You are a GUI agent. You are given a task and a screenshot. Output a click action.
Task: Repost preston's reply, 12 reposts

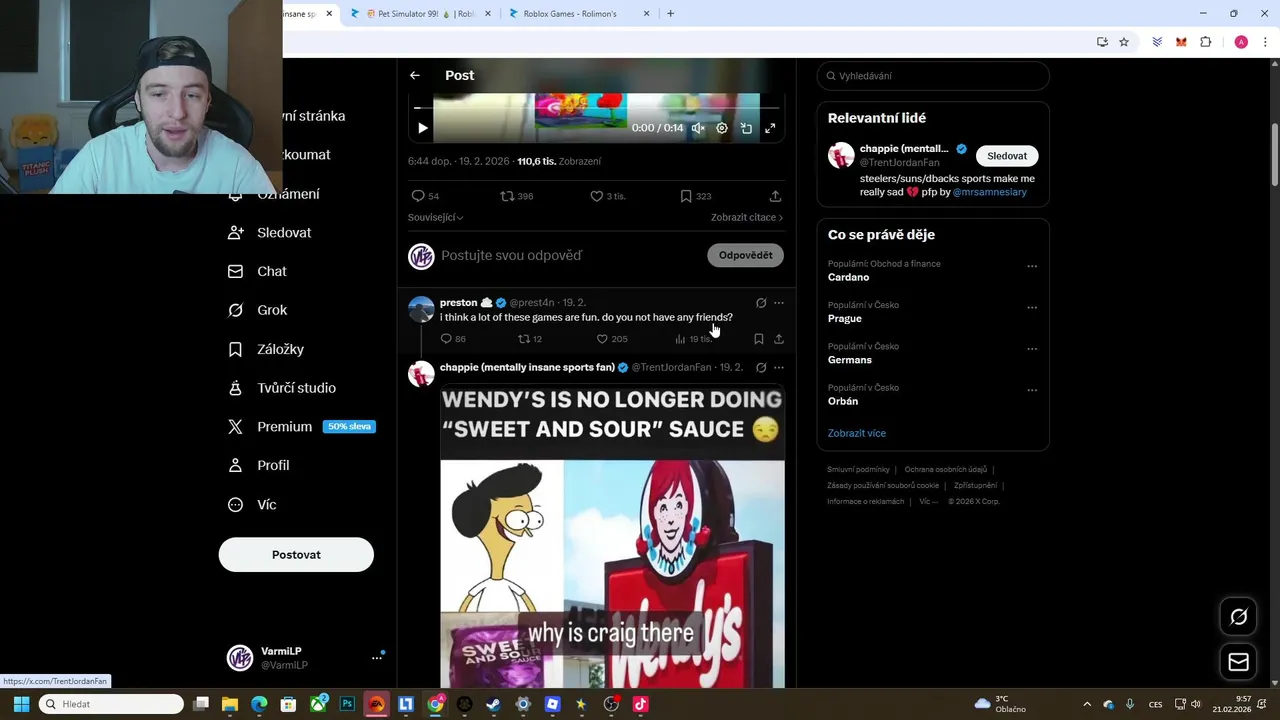530,339
